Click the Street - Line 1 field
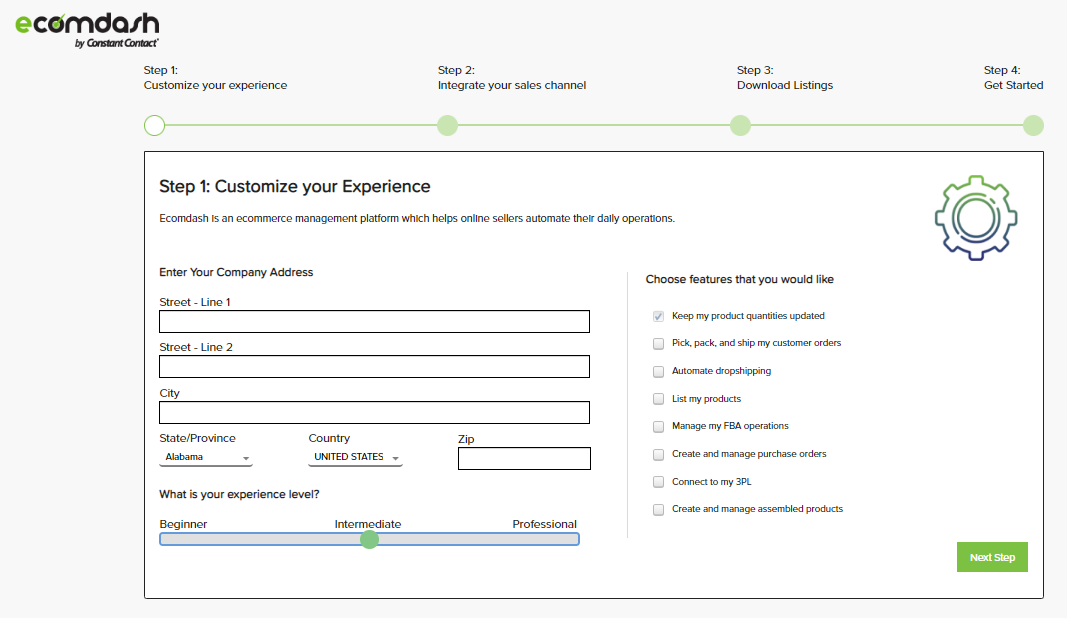 point(374,321)
